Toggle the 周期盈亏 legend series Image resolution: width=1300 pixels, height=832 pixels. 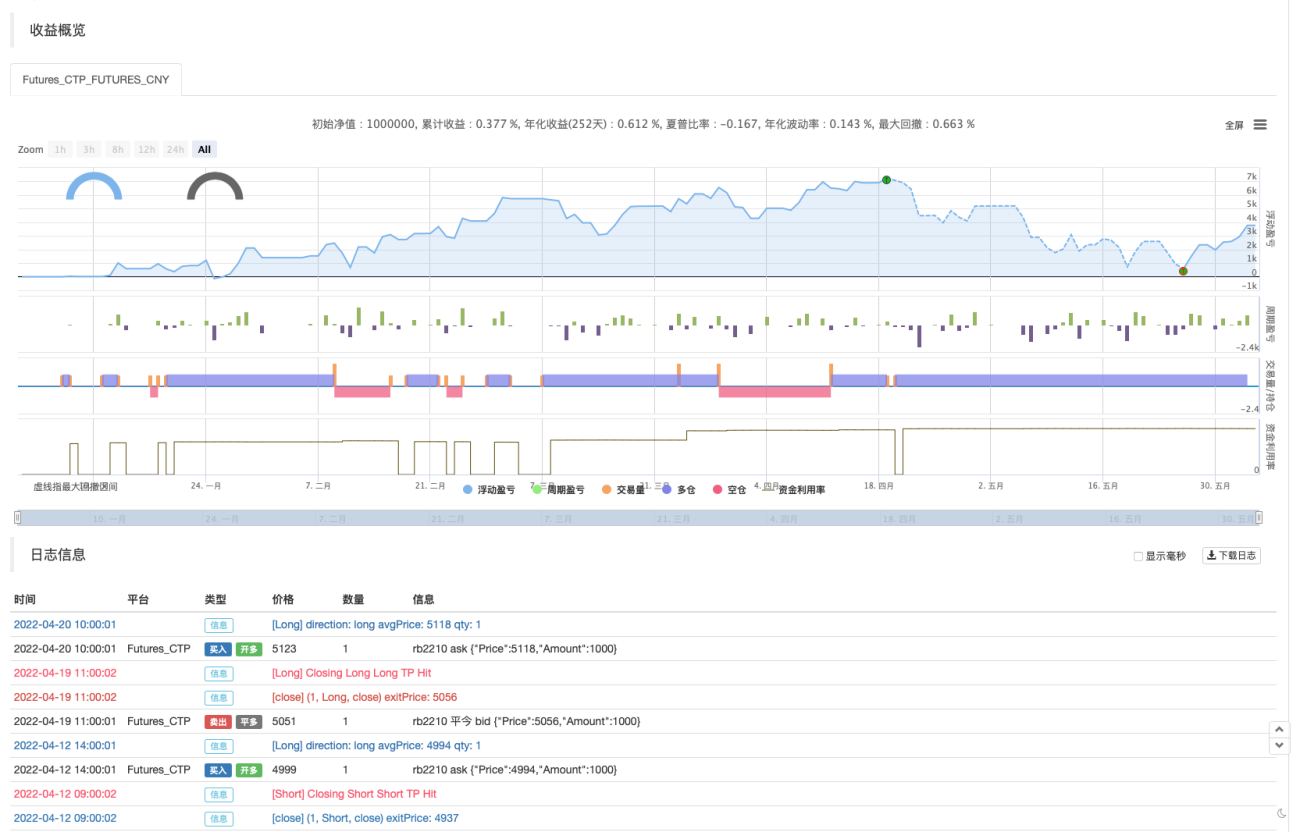pos(557,490)
